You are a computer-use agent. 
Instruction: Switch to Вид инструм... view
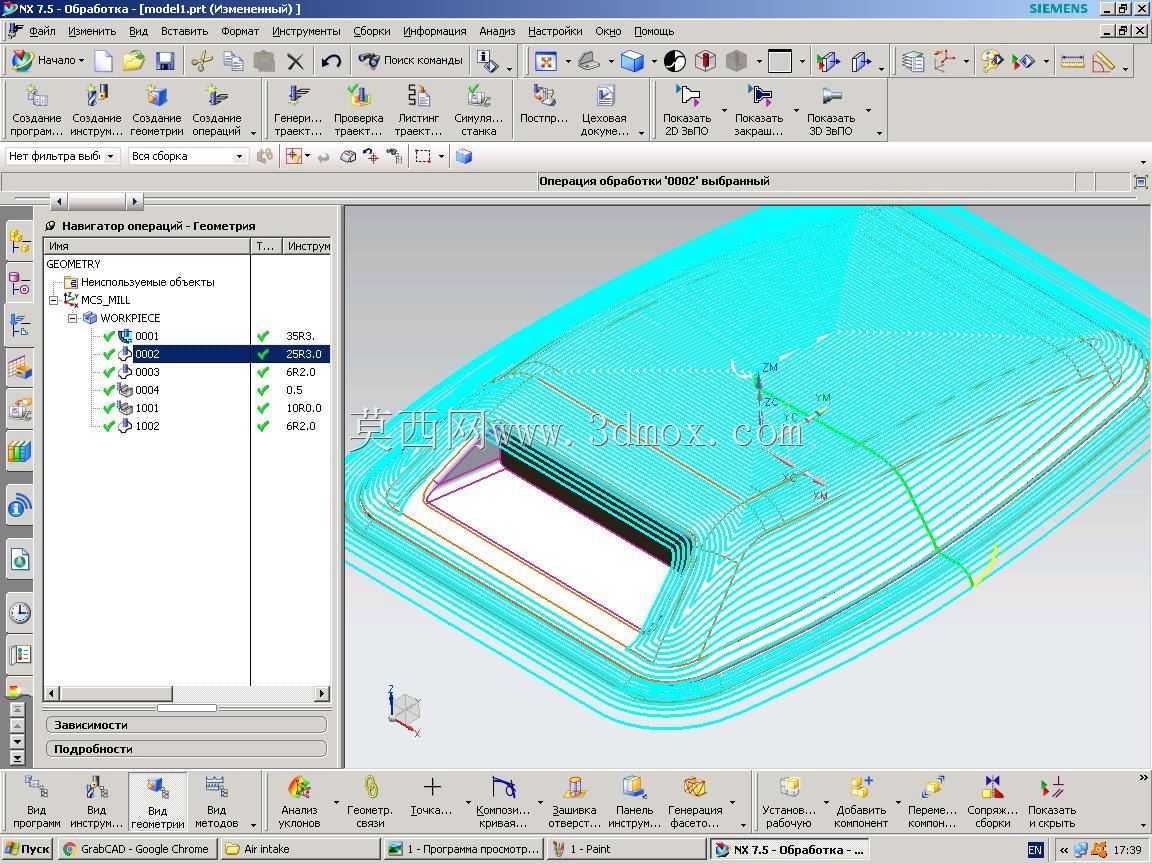[x=96, y=802]
